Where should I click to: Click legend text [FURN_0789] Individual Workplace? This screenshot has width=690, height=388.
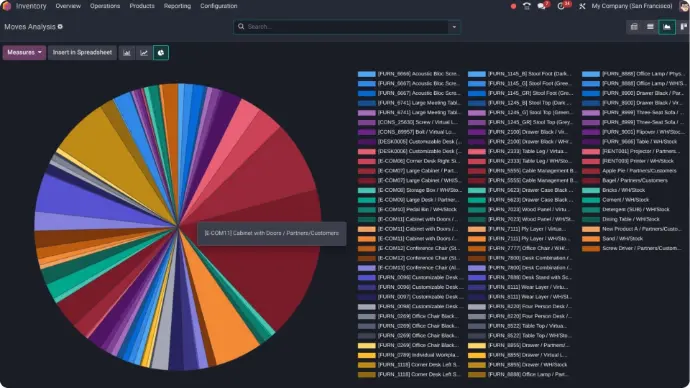coord(418,355)
